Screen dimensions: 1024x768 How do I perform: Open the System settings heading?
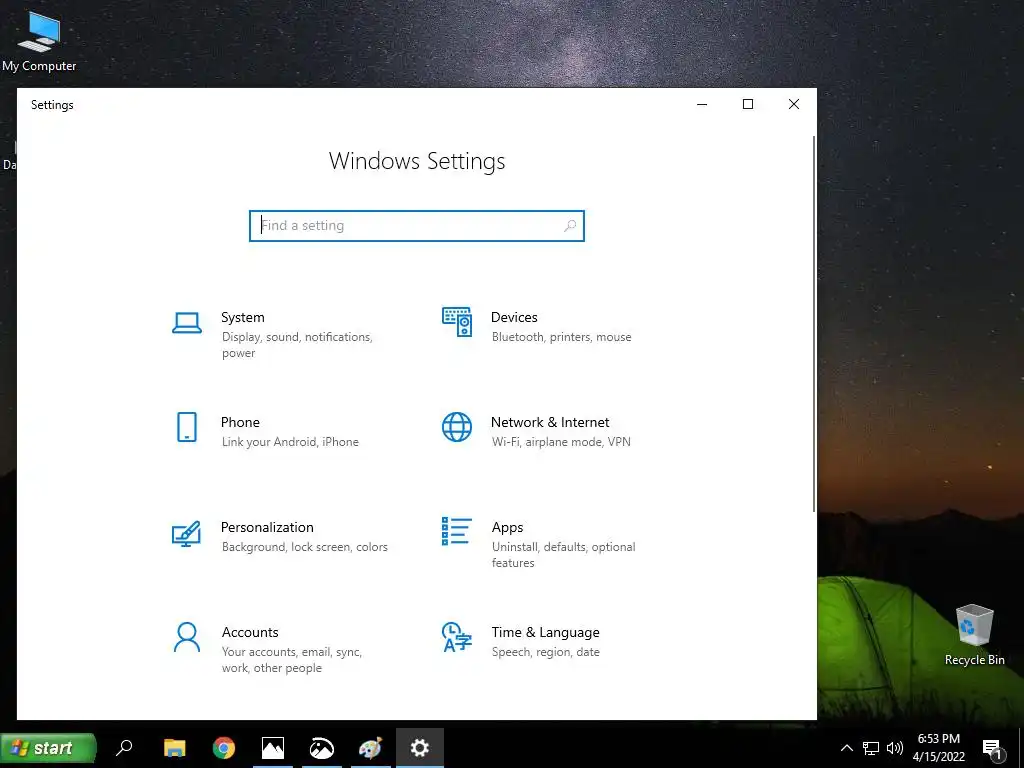click(x=242, y=317)
